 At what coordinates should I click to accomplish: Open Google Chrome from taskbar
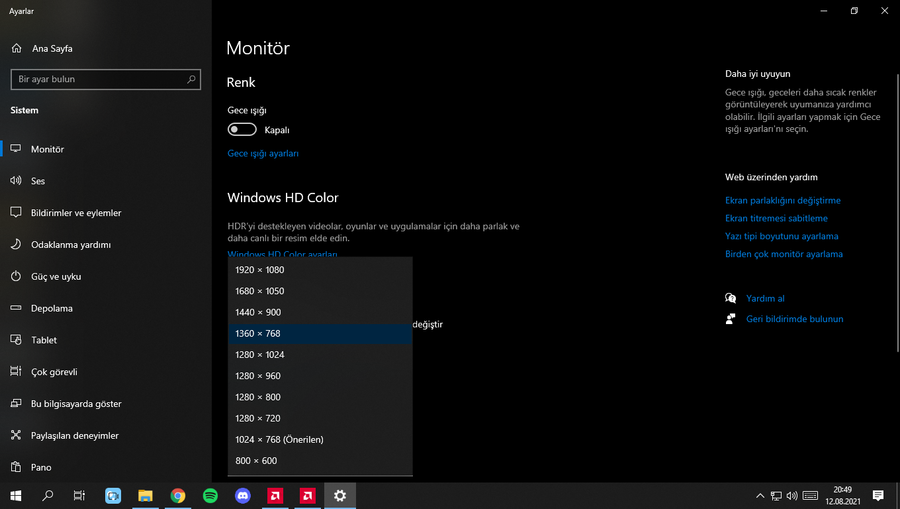tap(178, 495)
